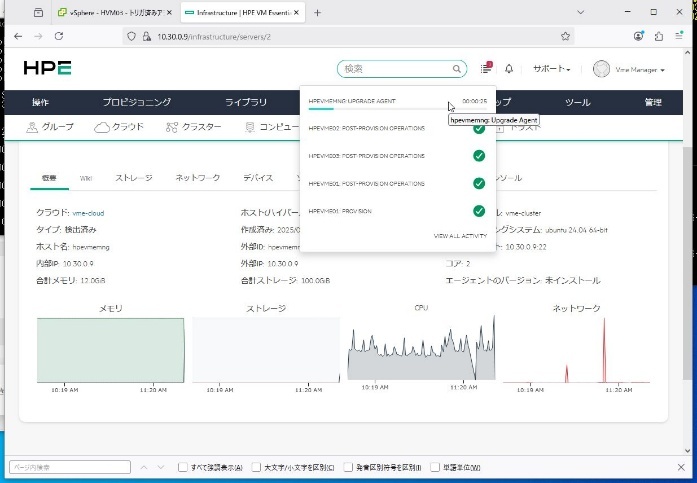Image resolution: width=697 pixels, height=483 pixels.
Task: Reload the page with browser refresh button
Action: tap(59, 35)
